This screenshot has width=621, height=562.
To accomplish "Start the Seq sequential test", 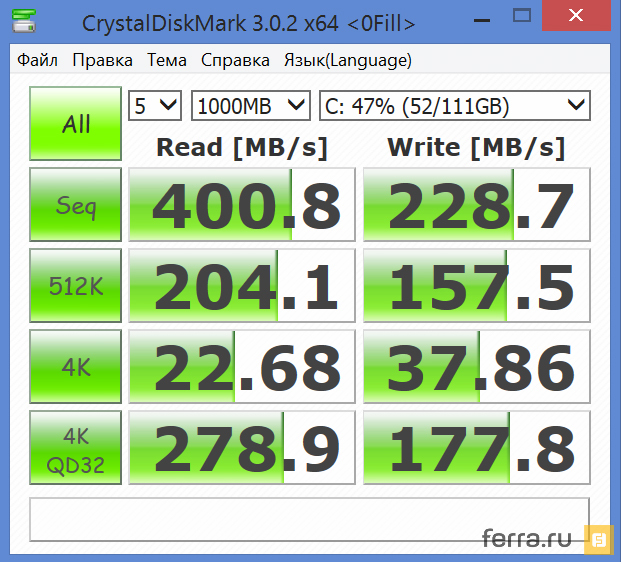I will (x=75, y=204).
